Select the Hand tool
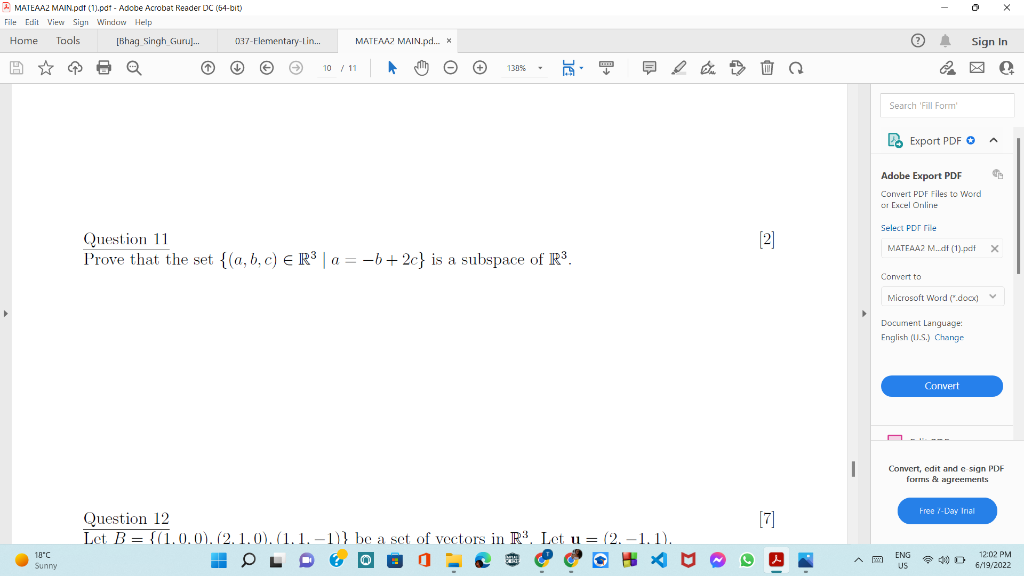This screenshot has height=576, width=1024. coord(421,67)
